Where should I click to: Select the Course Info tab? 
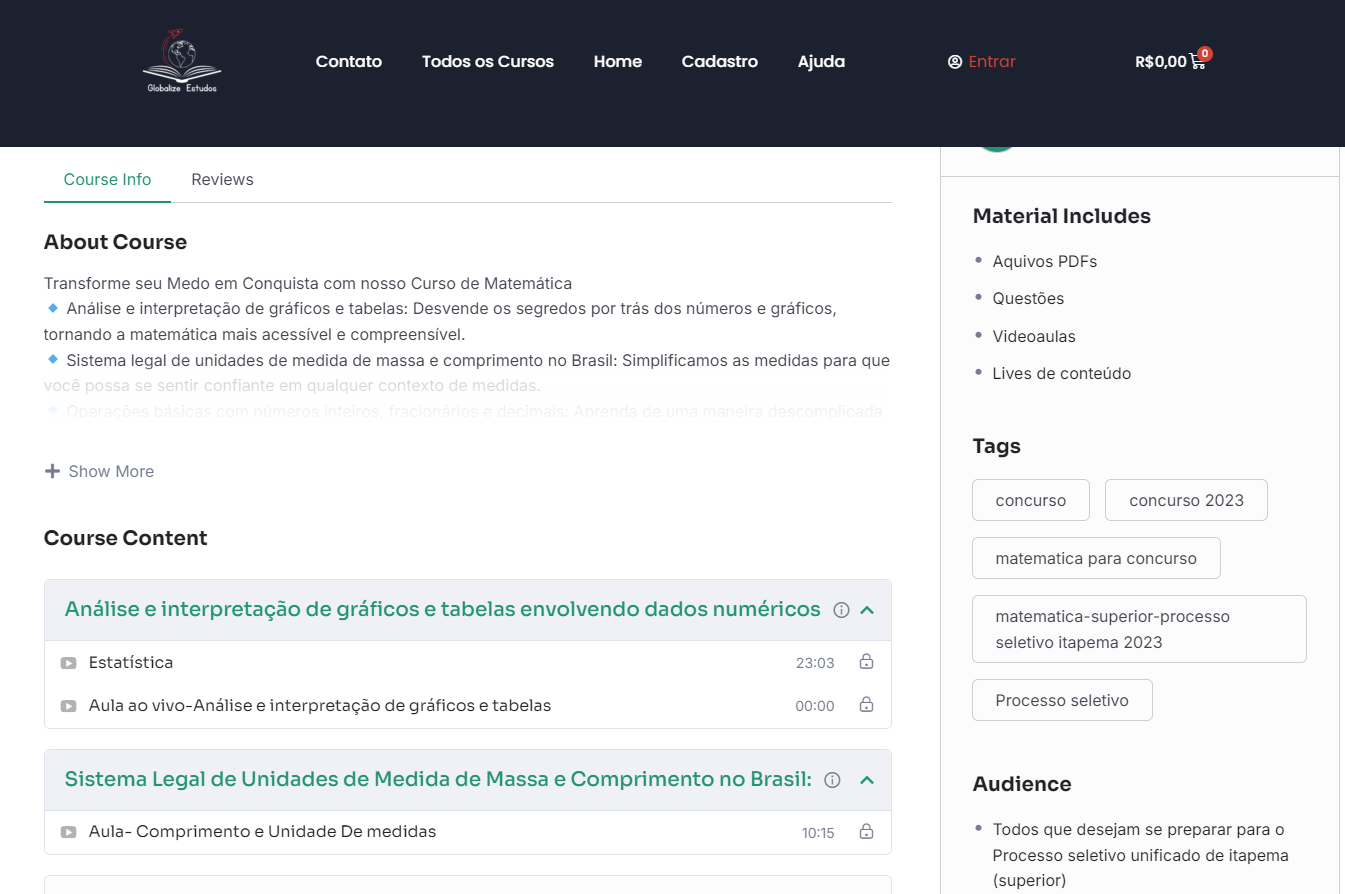(x=107, y=179)
